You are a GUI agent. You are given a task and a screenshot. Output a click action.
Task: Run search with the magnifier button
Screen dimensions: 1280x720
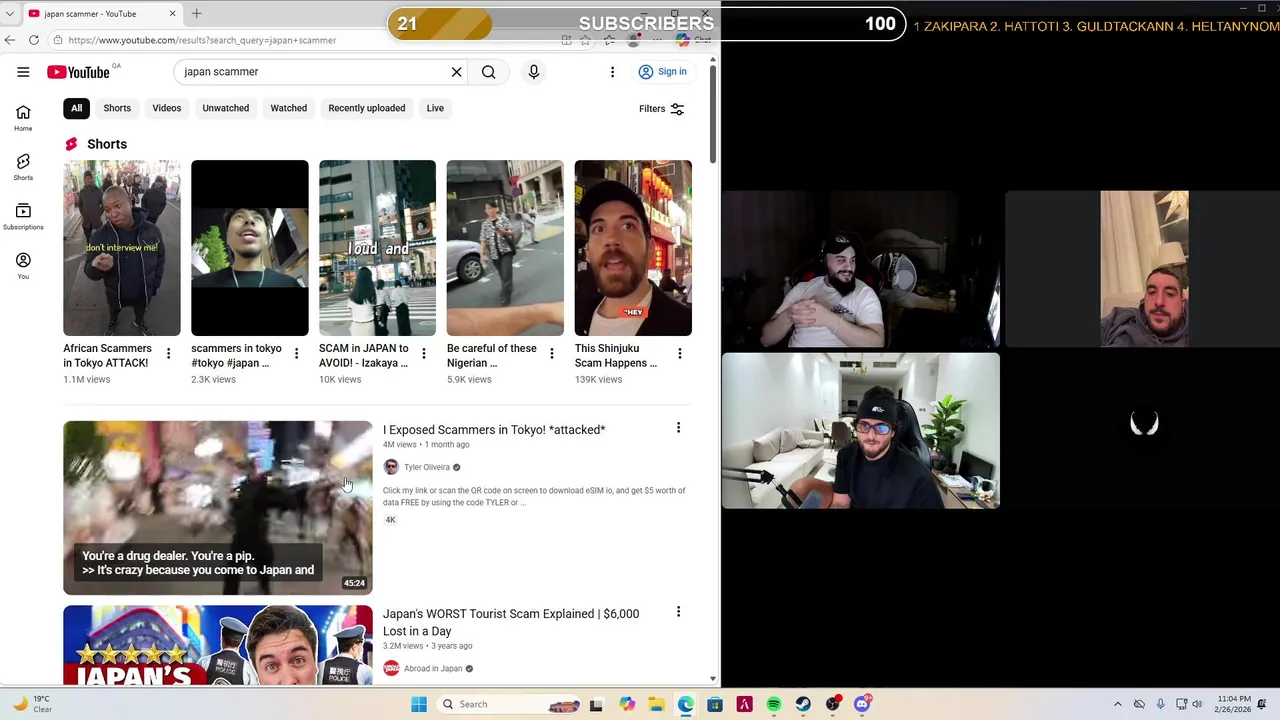click(489, 72)
